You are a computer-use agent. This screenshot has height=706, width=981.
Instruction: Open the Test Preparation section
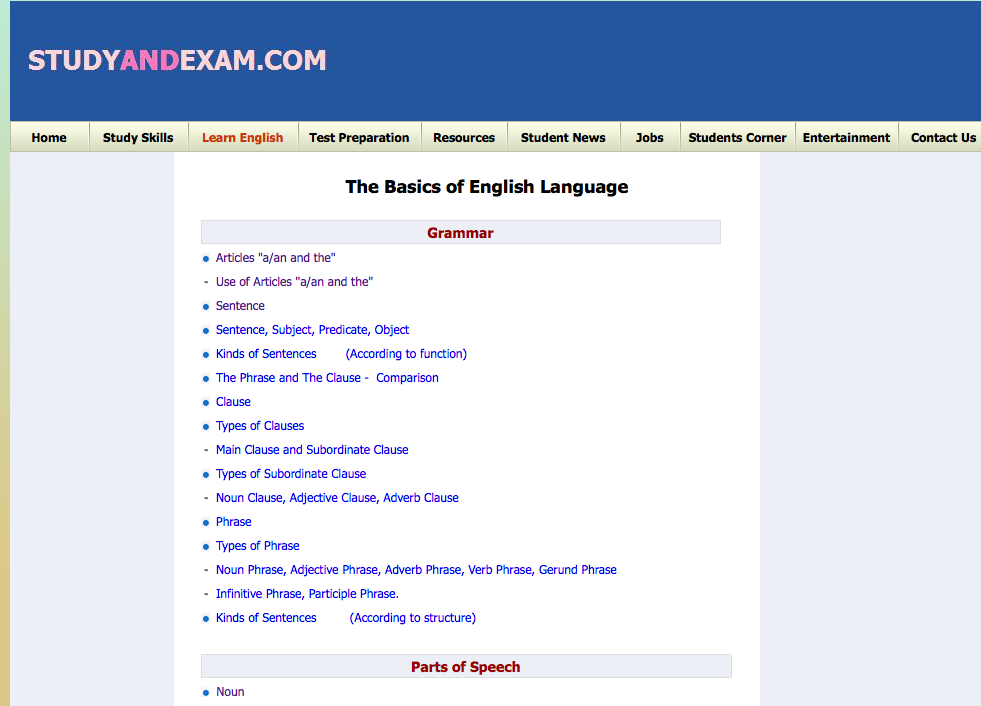pos(359,137)
